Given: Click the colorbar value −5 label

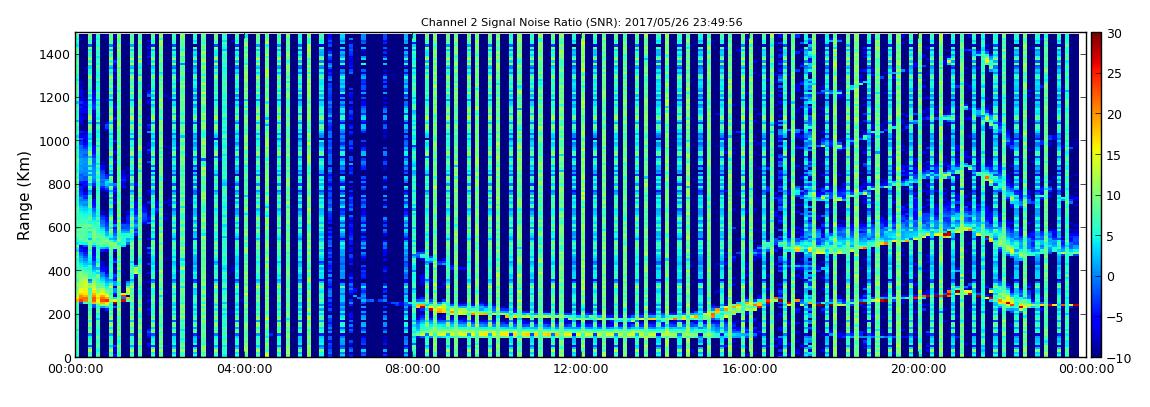Looking at the screenshot, I should [1114, 317].
